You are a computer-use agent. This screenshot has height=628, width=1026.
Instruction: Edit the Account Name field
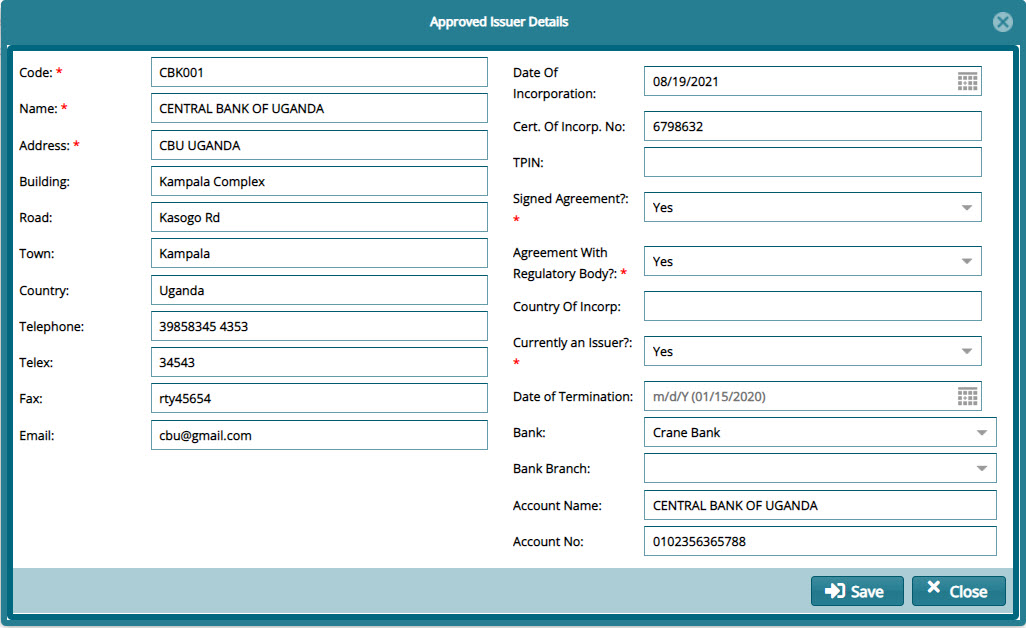click(x=820, y=505)
